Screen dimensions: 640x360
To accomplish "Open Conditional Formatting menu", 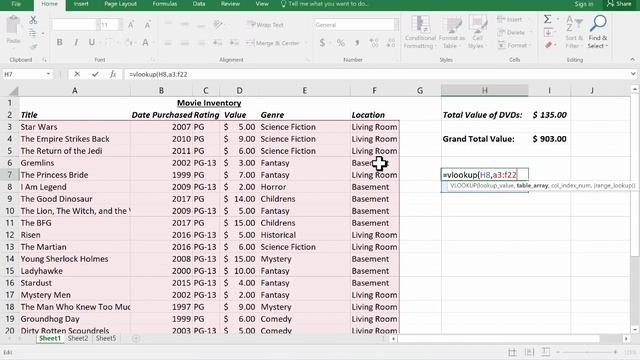I will (x=420, y=32).
